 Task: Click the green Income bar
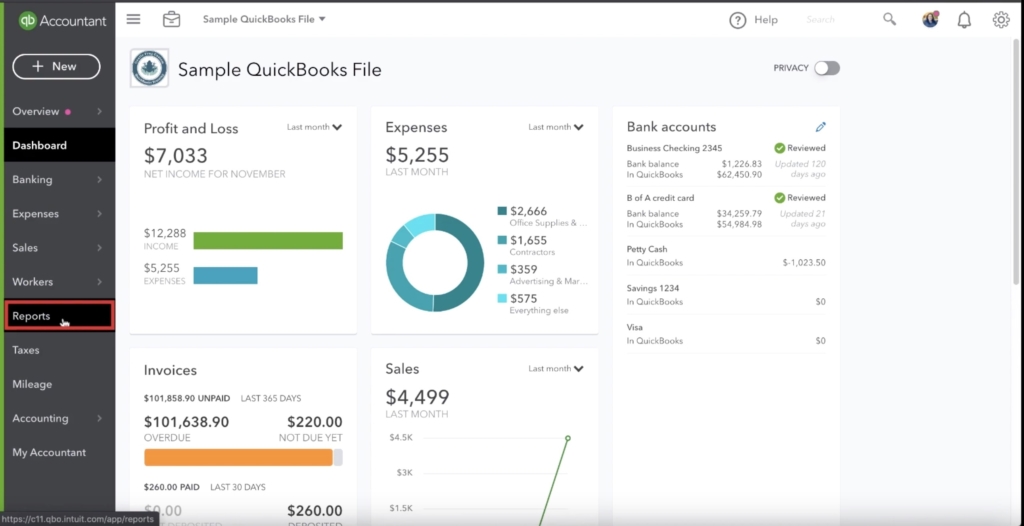[x=268, y=240]
